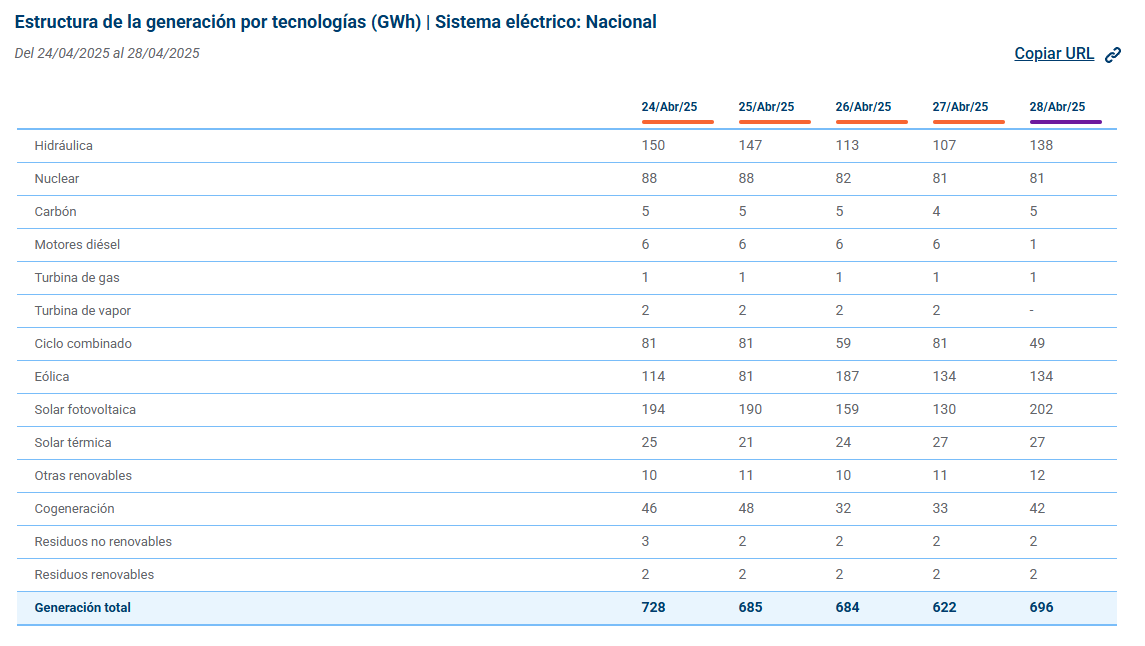The height and width of the screenshot is (646, 1145).
Task: Click Solar fotovoltaica value 194 for 24/Abr/25
Action: click(x=654, y=409)
